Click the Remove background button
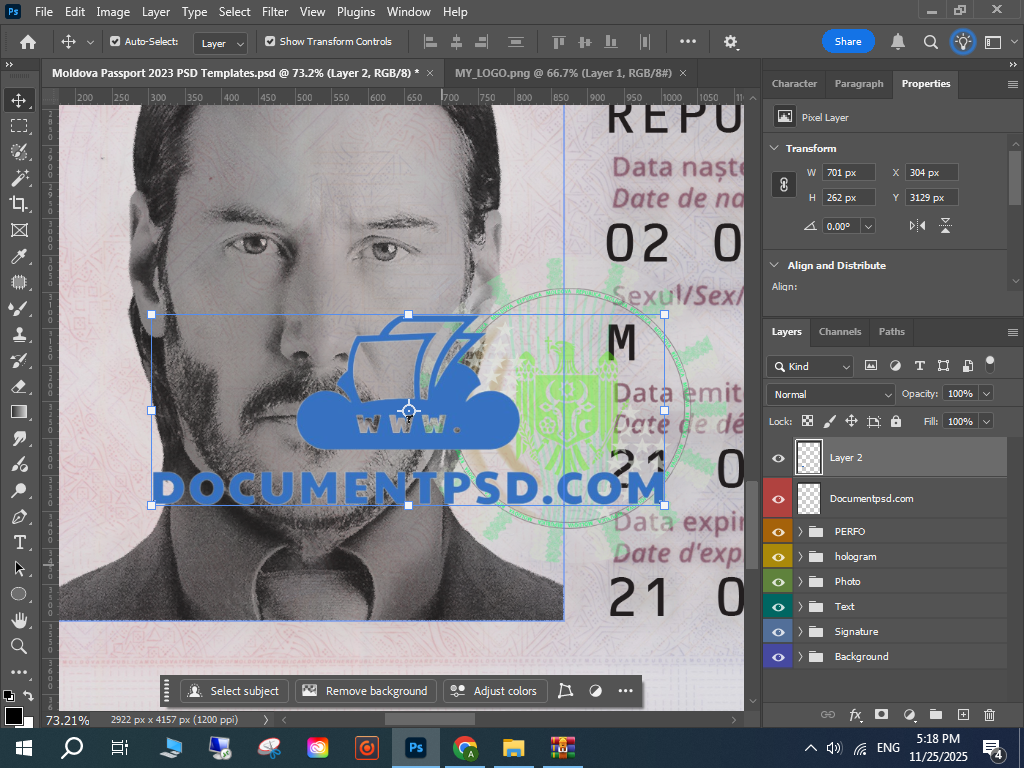Screen dimensions: 1024x768 tap(366, 691)
